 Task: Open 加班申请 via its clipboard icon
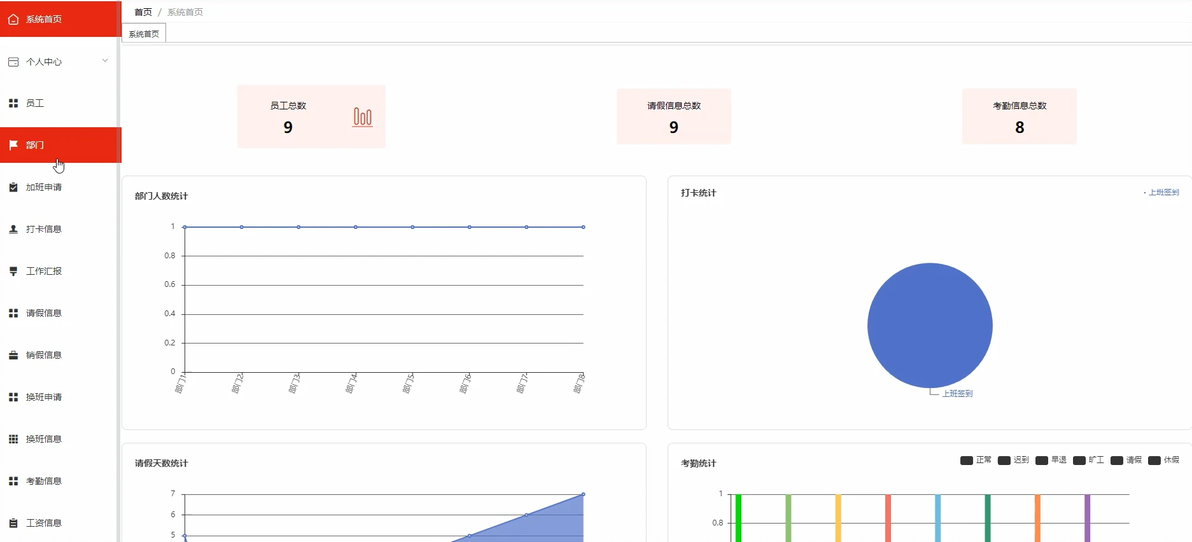(13, 187)
